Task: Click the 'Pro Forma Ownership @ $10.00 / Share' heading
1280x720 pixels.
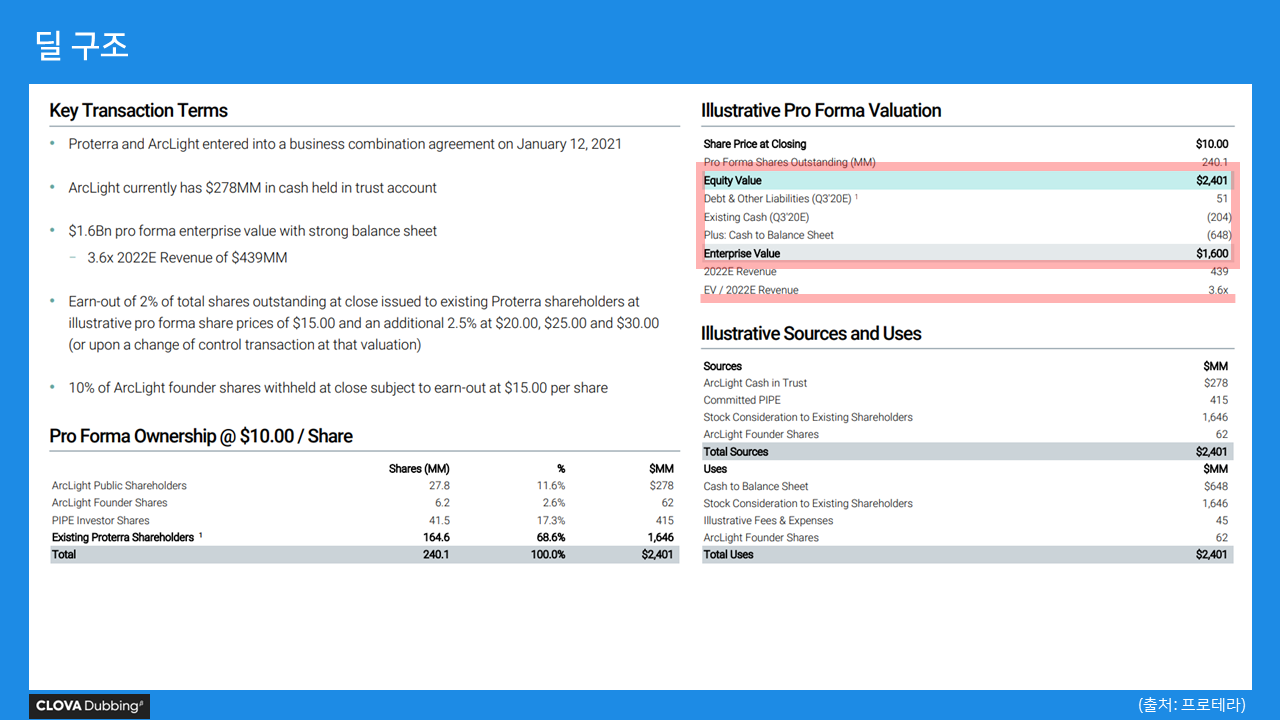Action: point(201,436)
